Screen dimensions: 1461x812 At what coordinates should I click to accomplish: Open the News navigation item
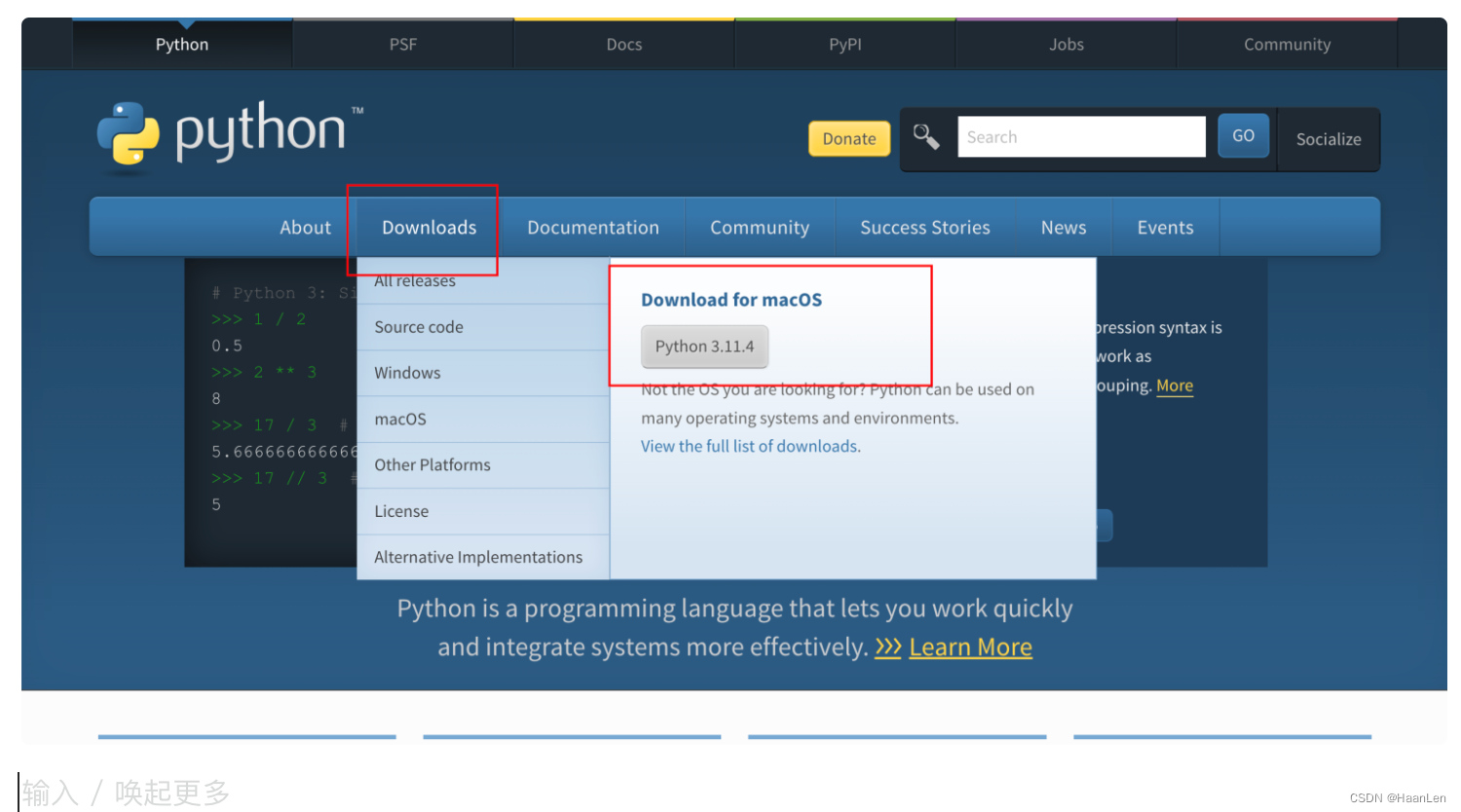(x=1064, y=227)
